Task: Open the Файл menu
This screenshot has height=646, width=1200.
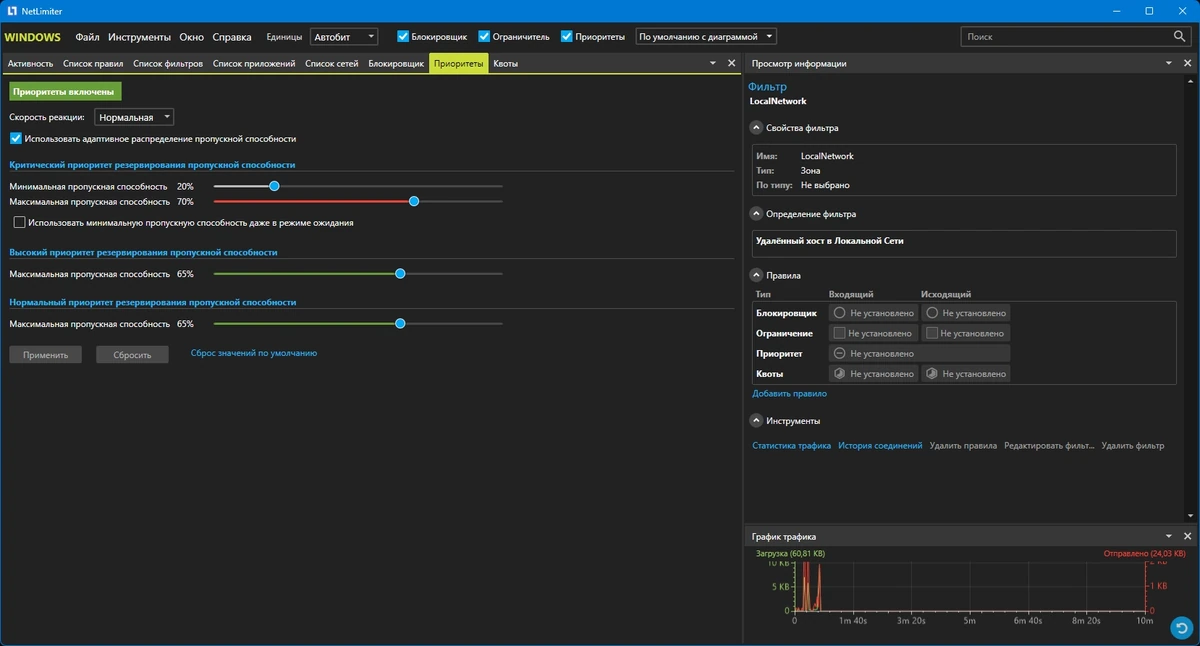Action: click(87, 36)
